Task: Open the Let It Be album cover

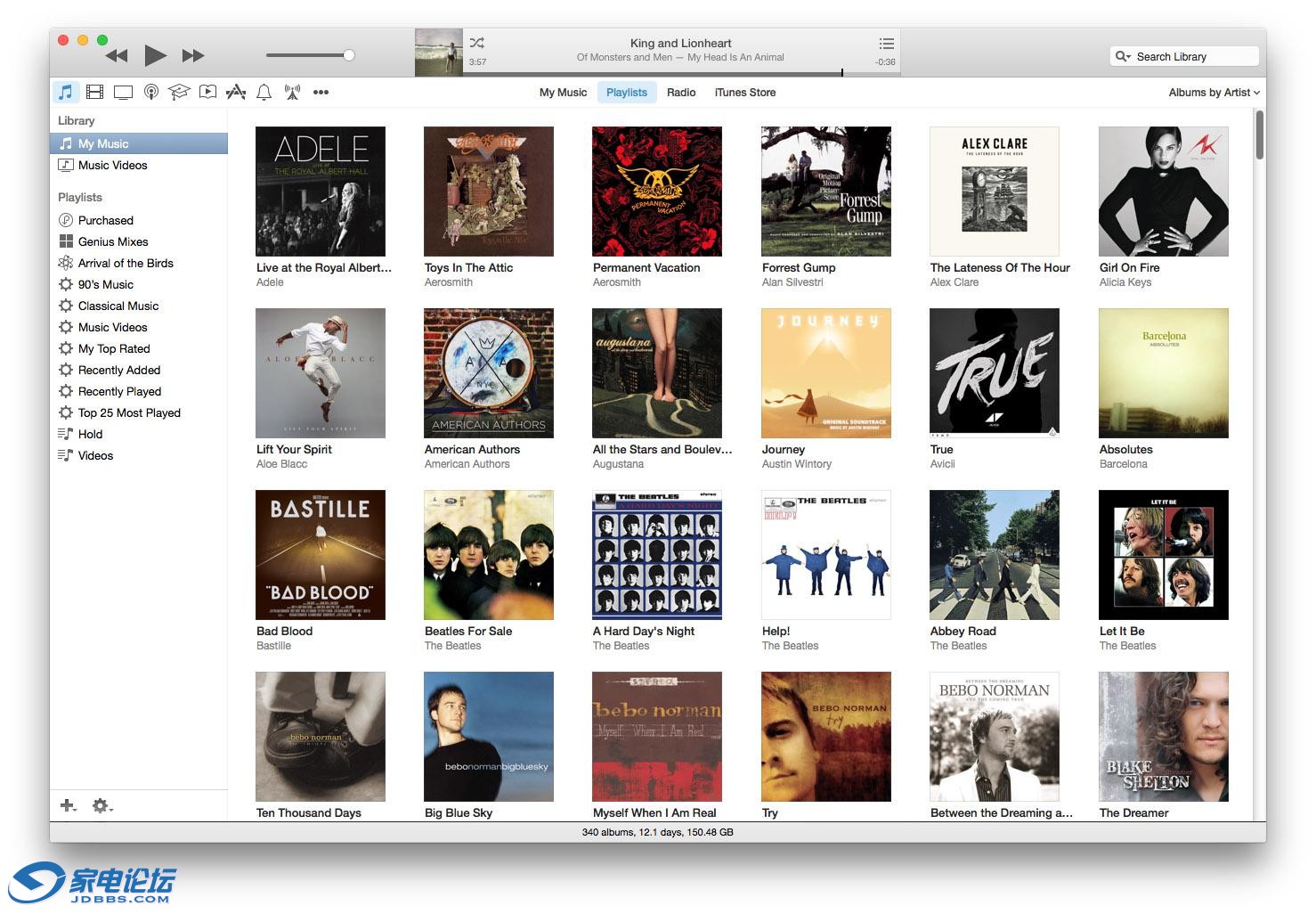Action: pos(1164,555)
